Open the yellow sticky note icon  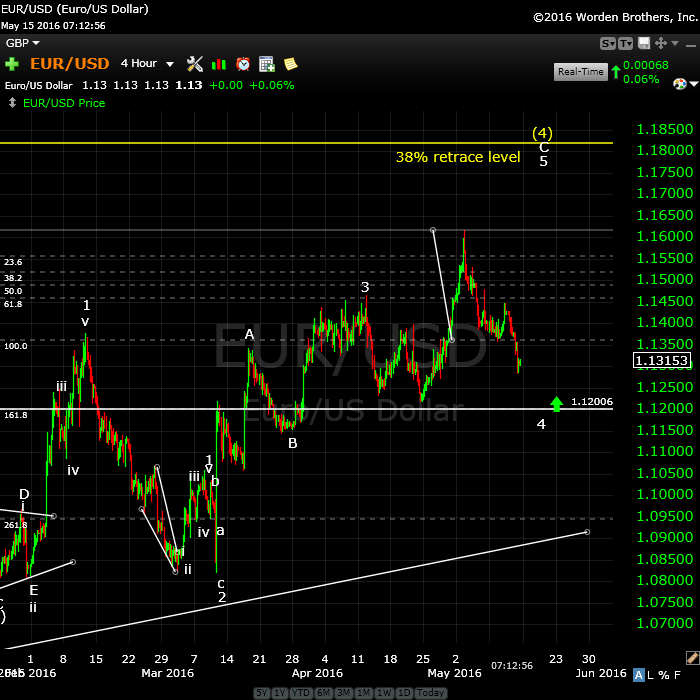pos(291,64)
